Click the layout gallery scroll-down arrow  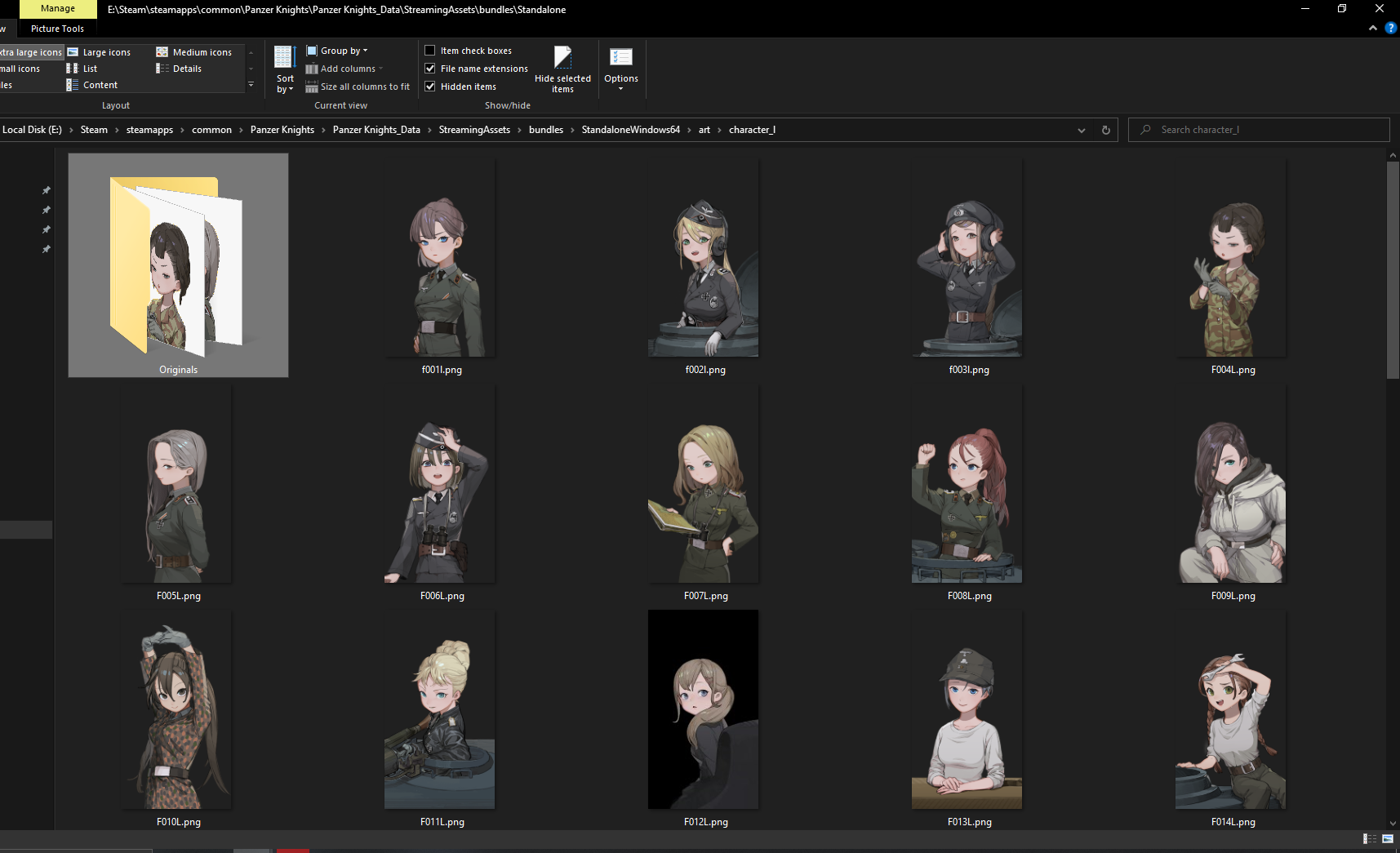(x=251, y=69)
